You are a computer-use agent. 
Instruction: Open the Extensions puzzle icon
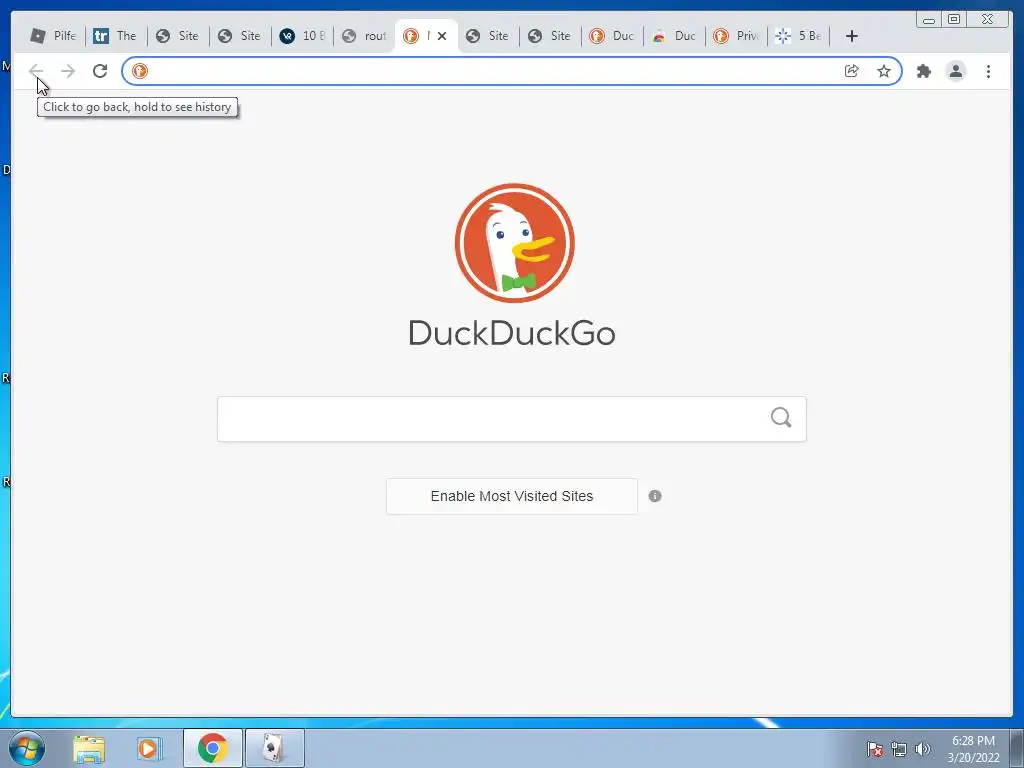pyautogui.click(x=923, y=71)
